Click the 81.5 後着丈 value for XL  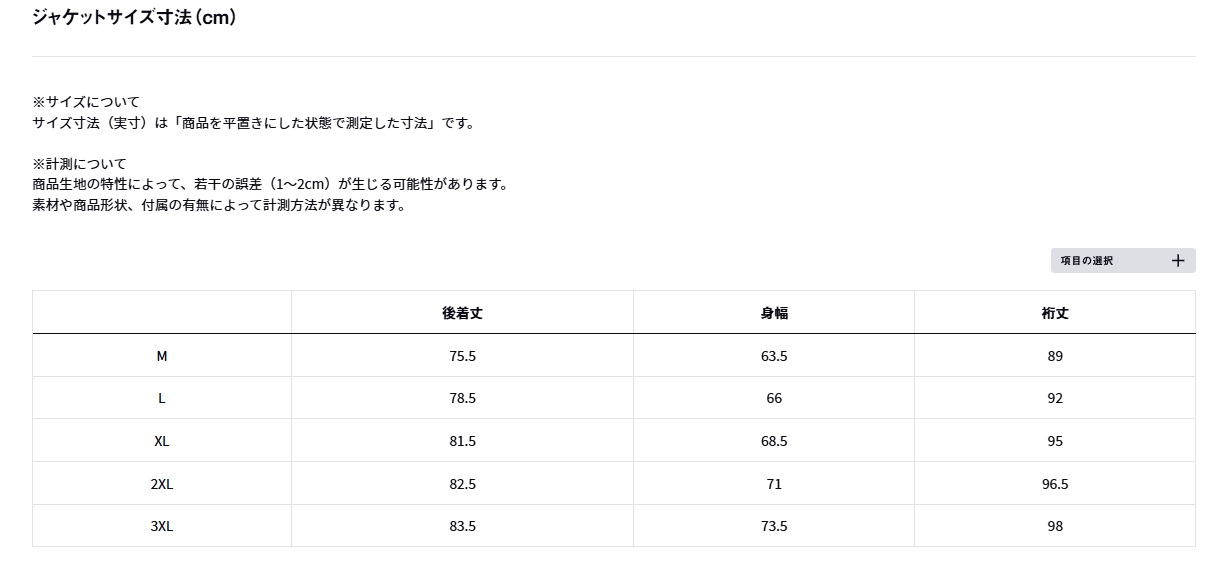[463, 441]
